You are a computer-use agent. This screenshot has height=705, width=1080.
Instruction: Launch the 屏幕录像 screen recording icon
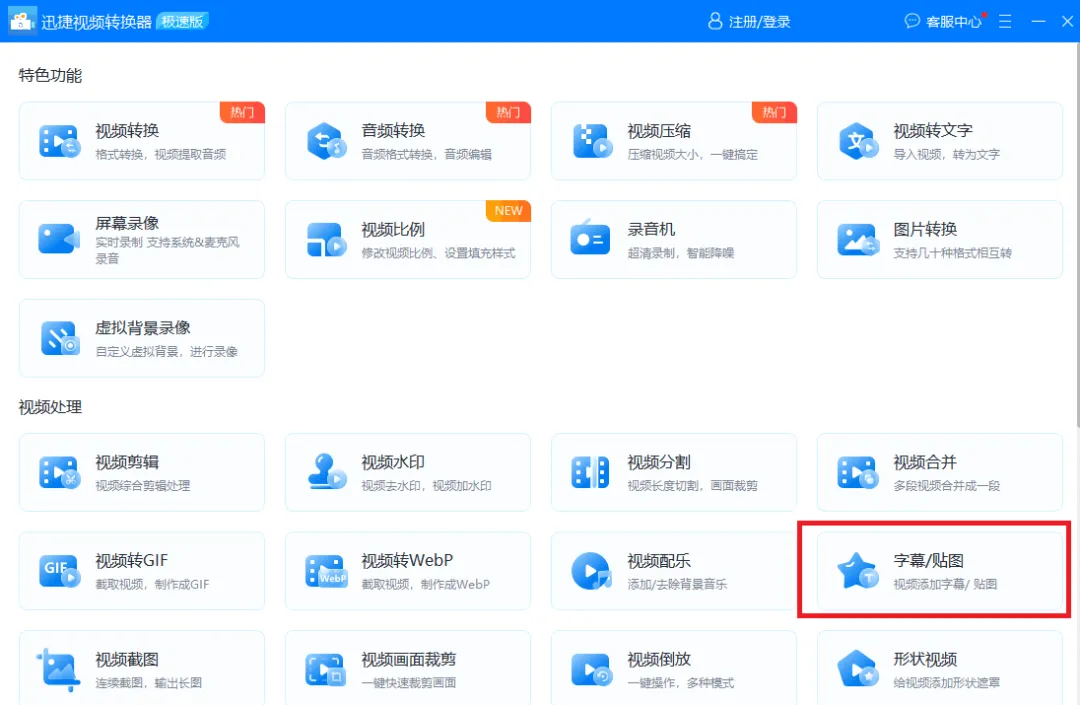pyautogui.click(x=59, y=240)
